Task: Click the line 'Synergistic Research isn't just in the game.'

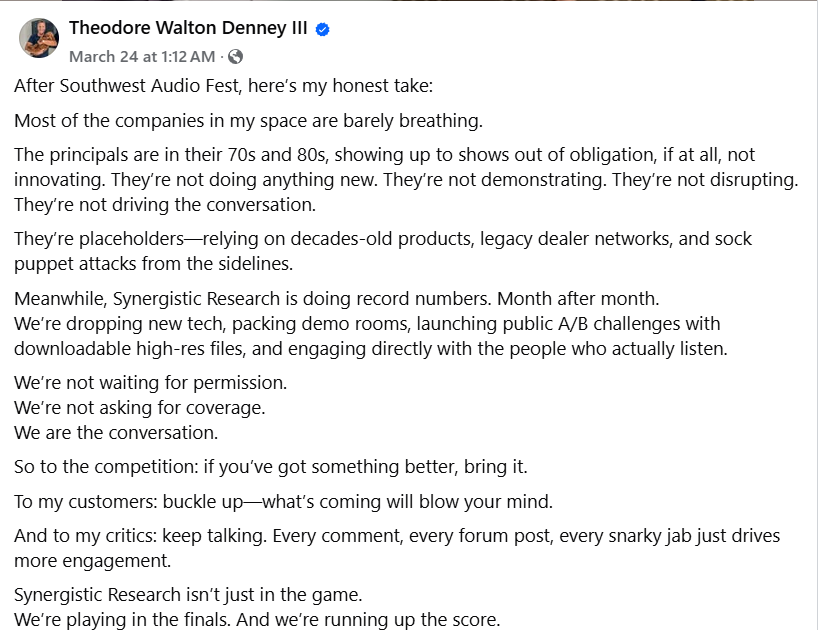Action: (188, 595)
